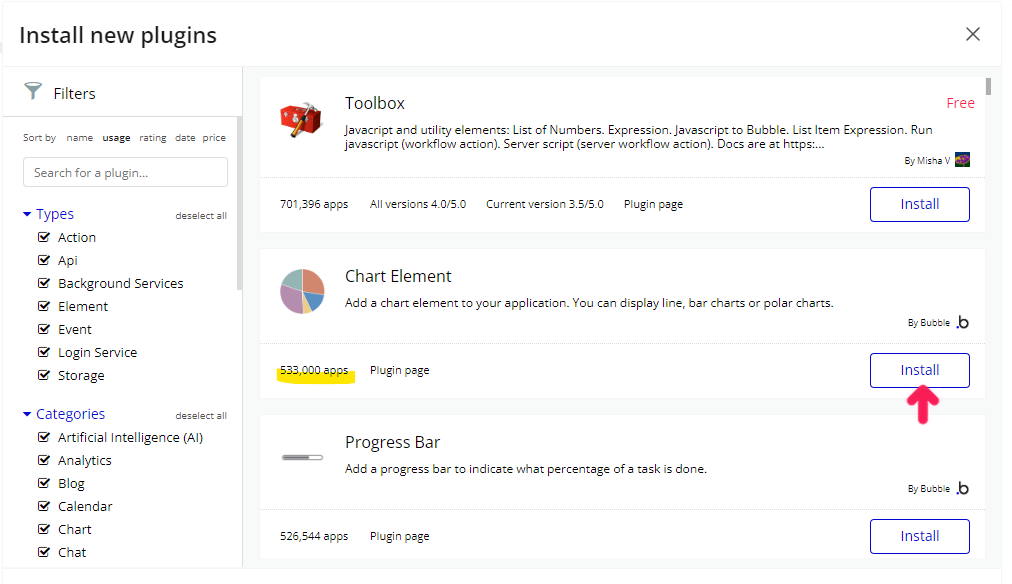Deselect all Types filters
1012x584 pixels.
click(201, 216)
